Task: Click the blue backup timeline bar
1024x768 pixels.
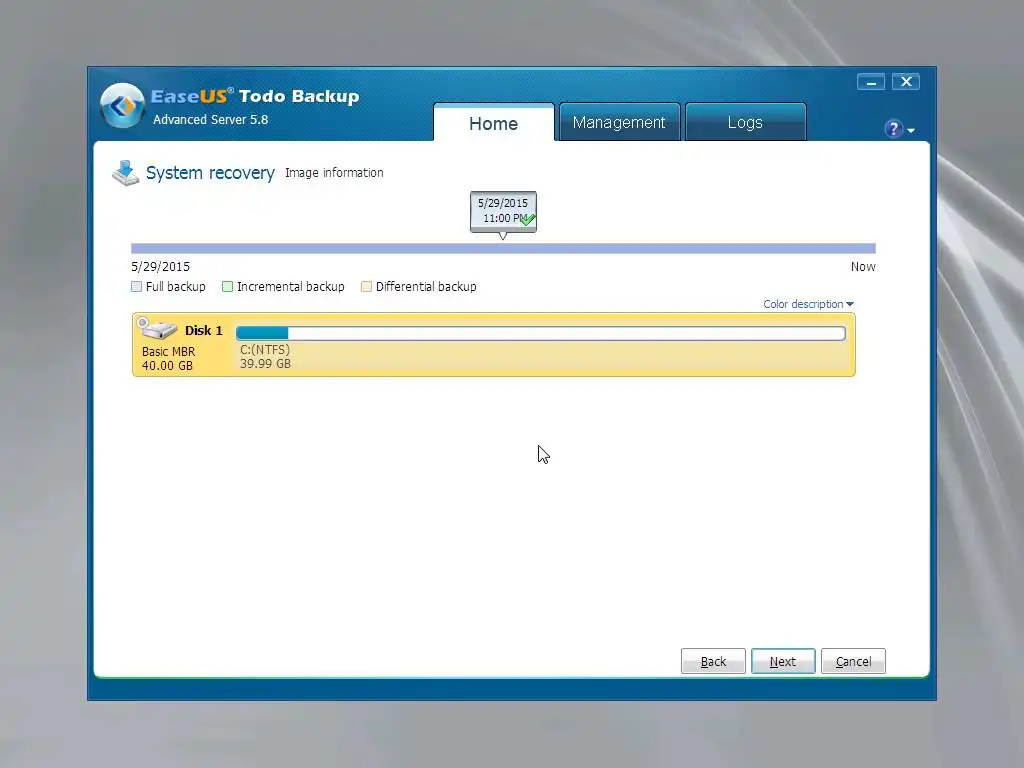Action: (503, 248)
